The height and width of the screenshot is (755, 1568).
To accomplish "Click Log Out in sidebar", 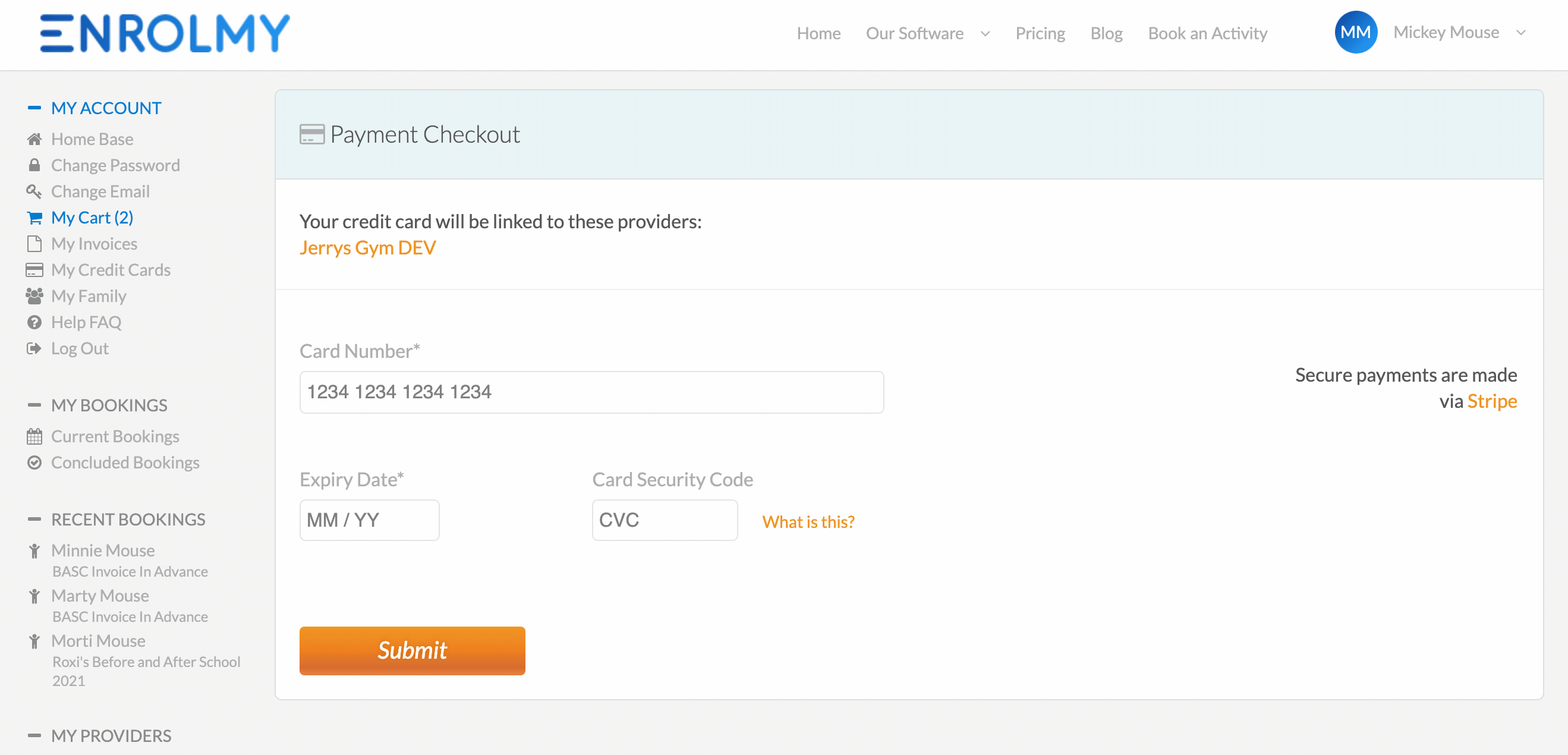I will [x=80, y=349].
